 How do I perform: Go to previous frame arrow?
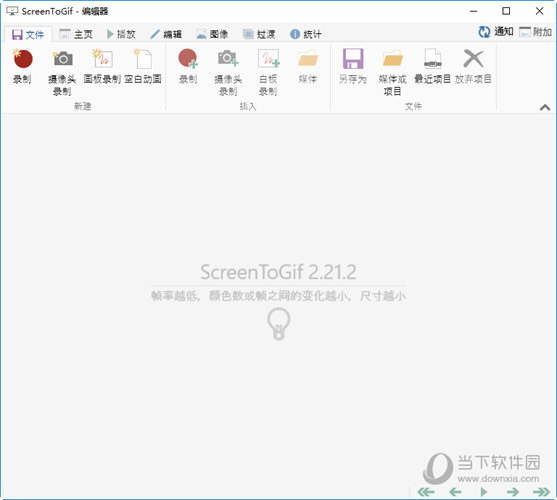(x=455, y=492)
